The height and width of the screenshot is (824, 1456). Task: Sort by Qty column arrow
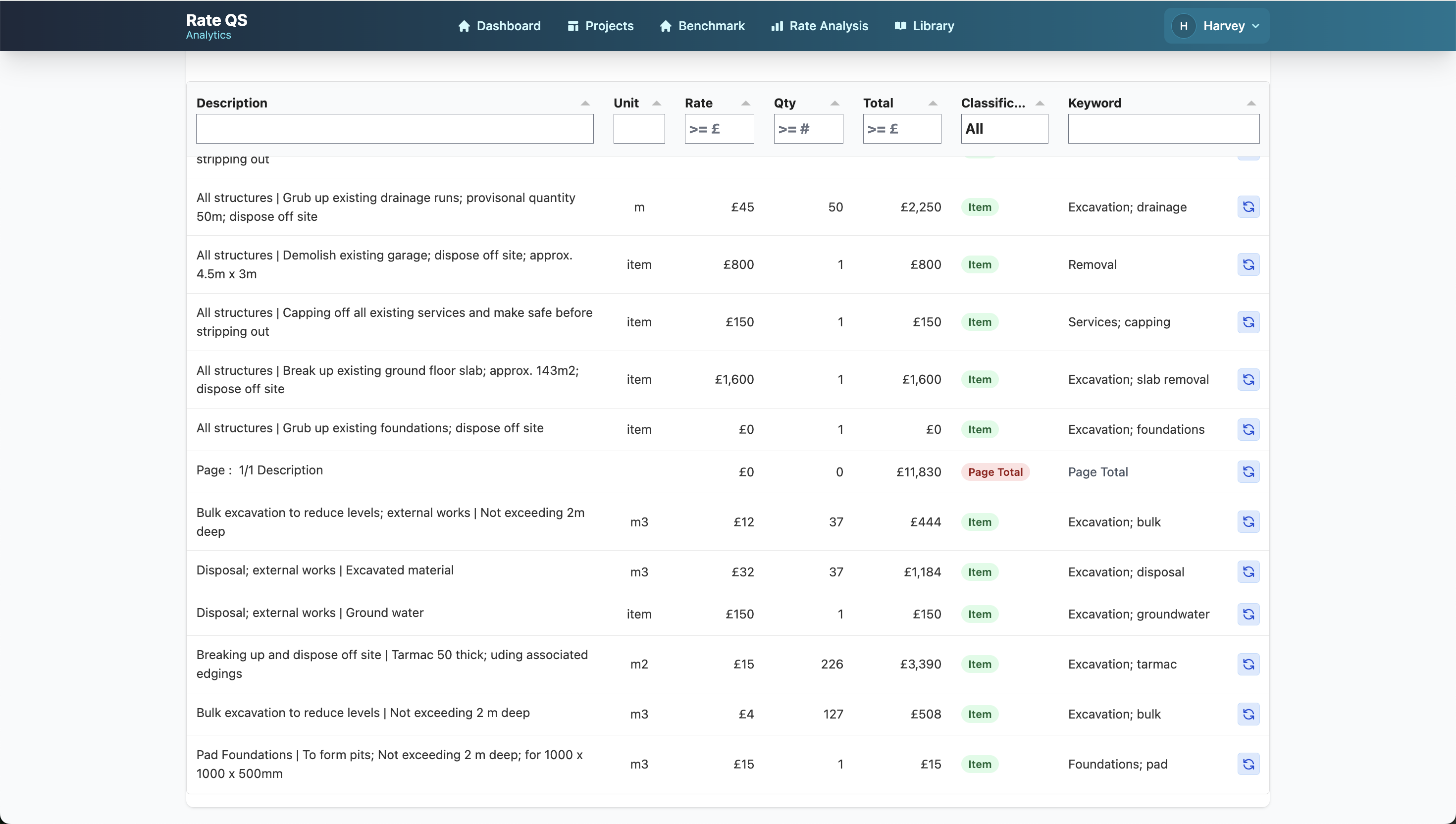[x=834, y=103]
